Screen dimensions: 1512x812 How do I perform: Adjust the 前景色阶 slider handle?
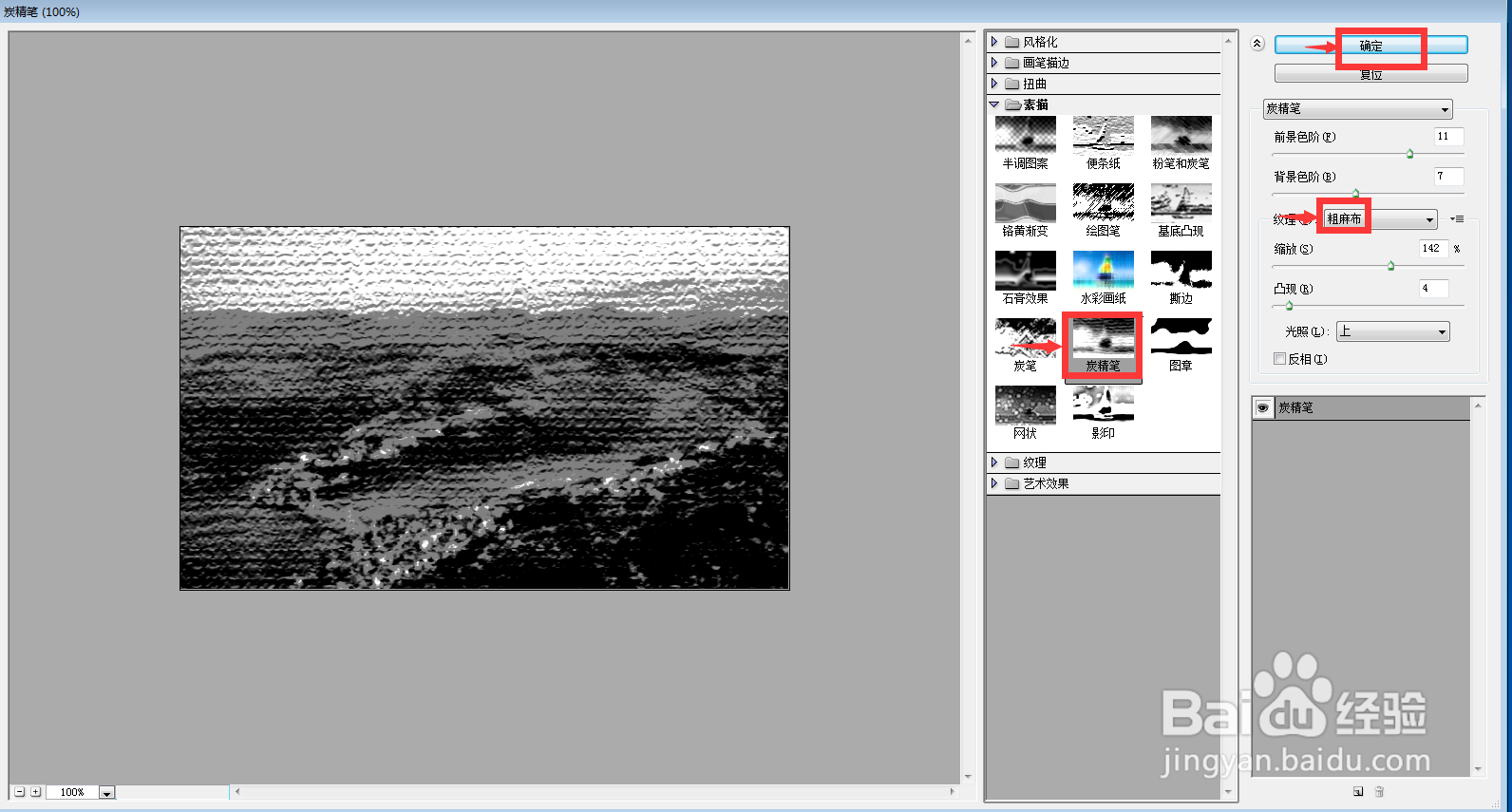pyautogui.click(x=1409, y=154)
